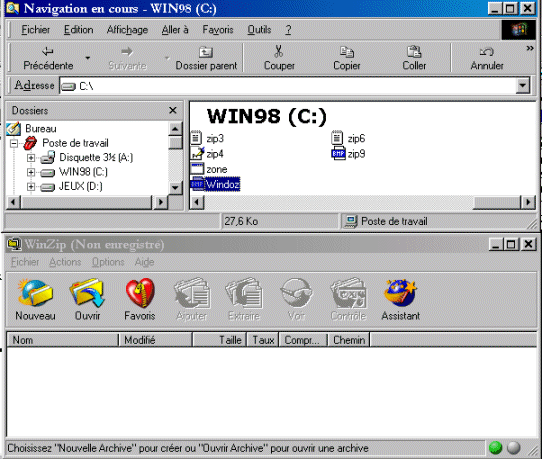Click the file list scroll left arrow
The width and height of the screenshot is (542, 459).
(x=197, y=202)
